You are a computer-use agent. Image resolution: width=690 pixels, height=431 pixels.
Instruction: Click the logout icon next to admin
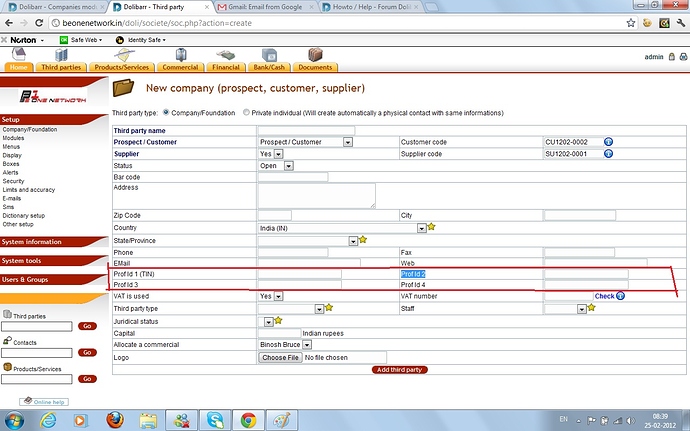click(671, 57)
